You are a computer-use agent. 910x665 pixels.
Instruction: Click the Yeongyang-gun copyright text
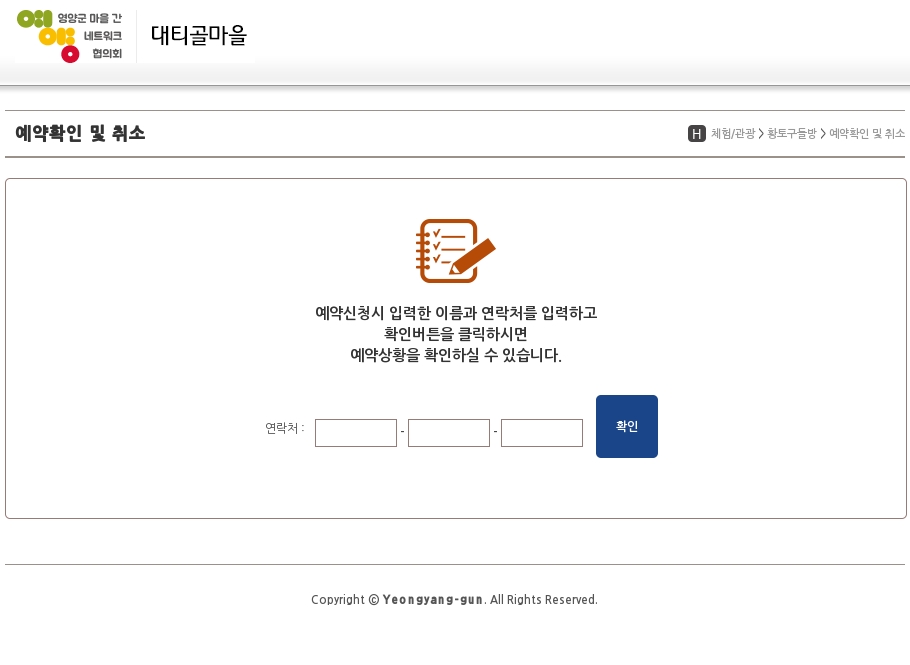[454, 600]
